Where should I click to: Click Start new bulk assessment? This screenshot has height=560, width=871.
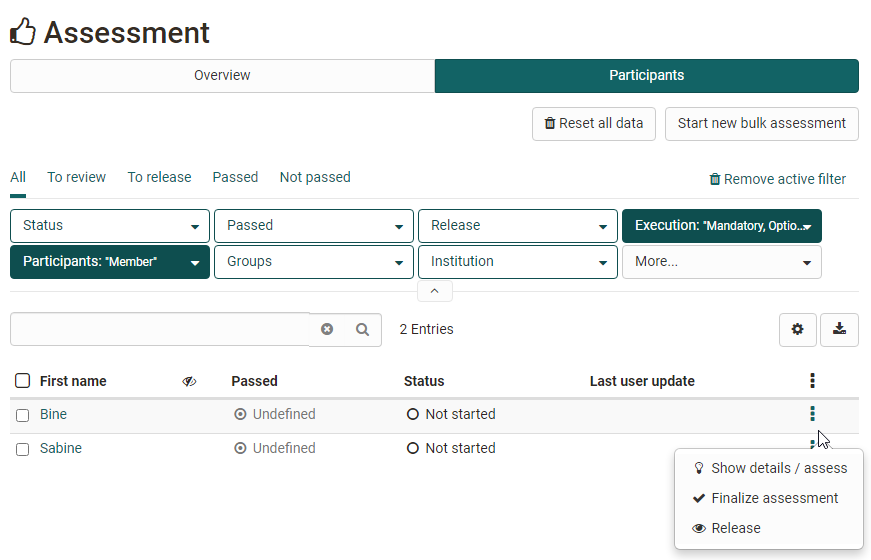coord(761,124)
